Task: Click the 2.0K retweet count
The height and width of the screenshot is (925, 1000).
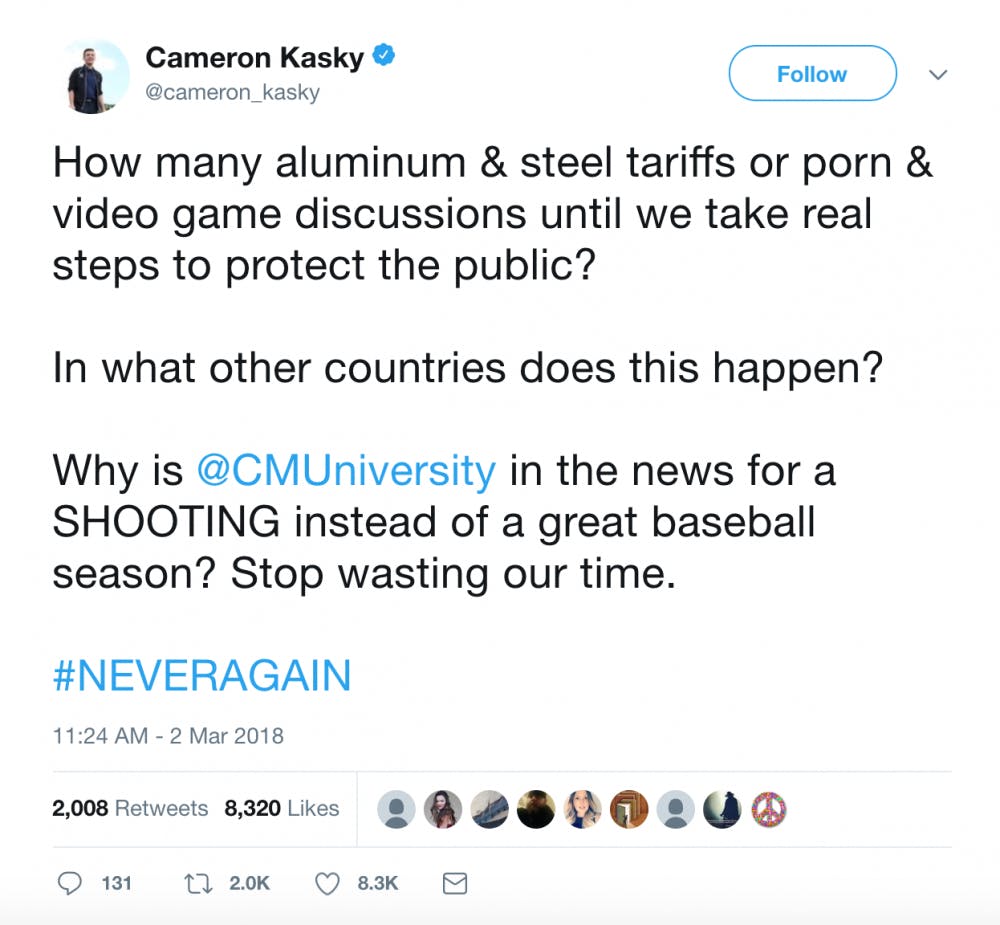Action: 249,883
